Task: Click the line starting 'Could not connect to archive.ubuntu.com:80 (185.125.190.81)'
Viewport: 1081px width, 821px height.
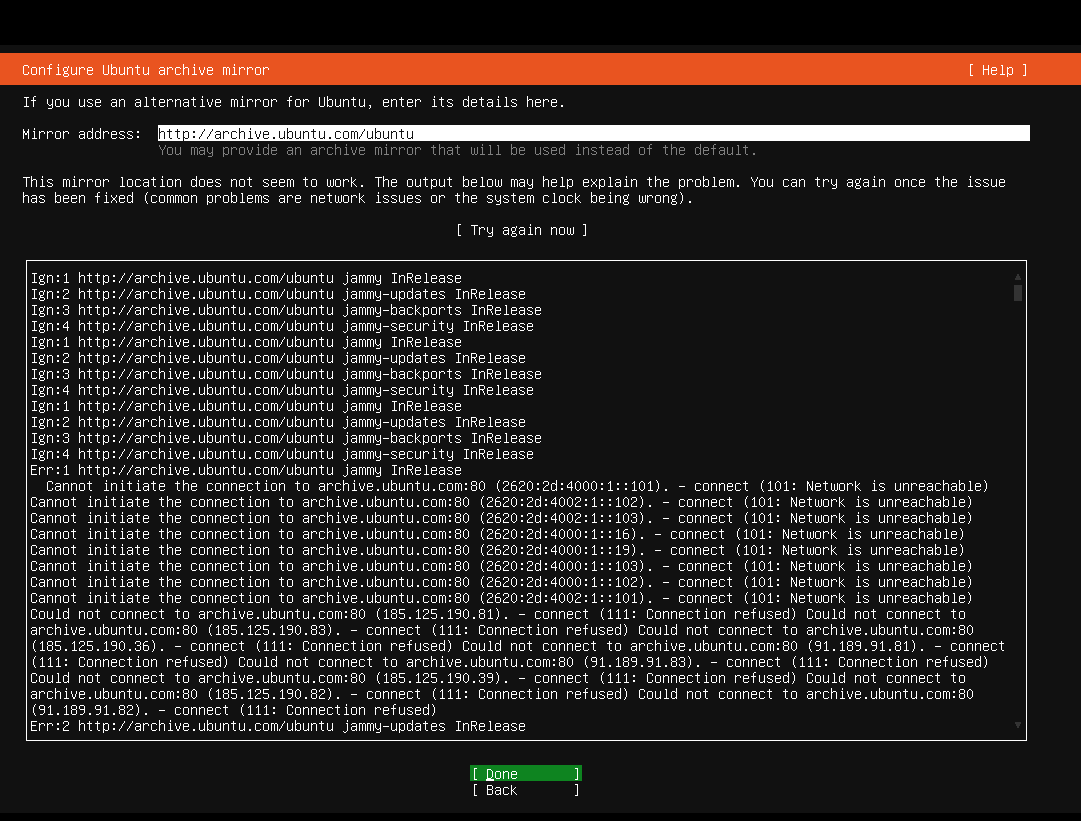Action: [x=498, y=614]
